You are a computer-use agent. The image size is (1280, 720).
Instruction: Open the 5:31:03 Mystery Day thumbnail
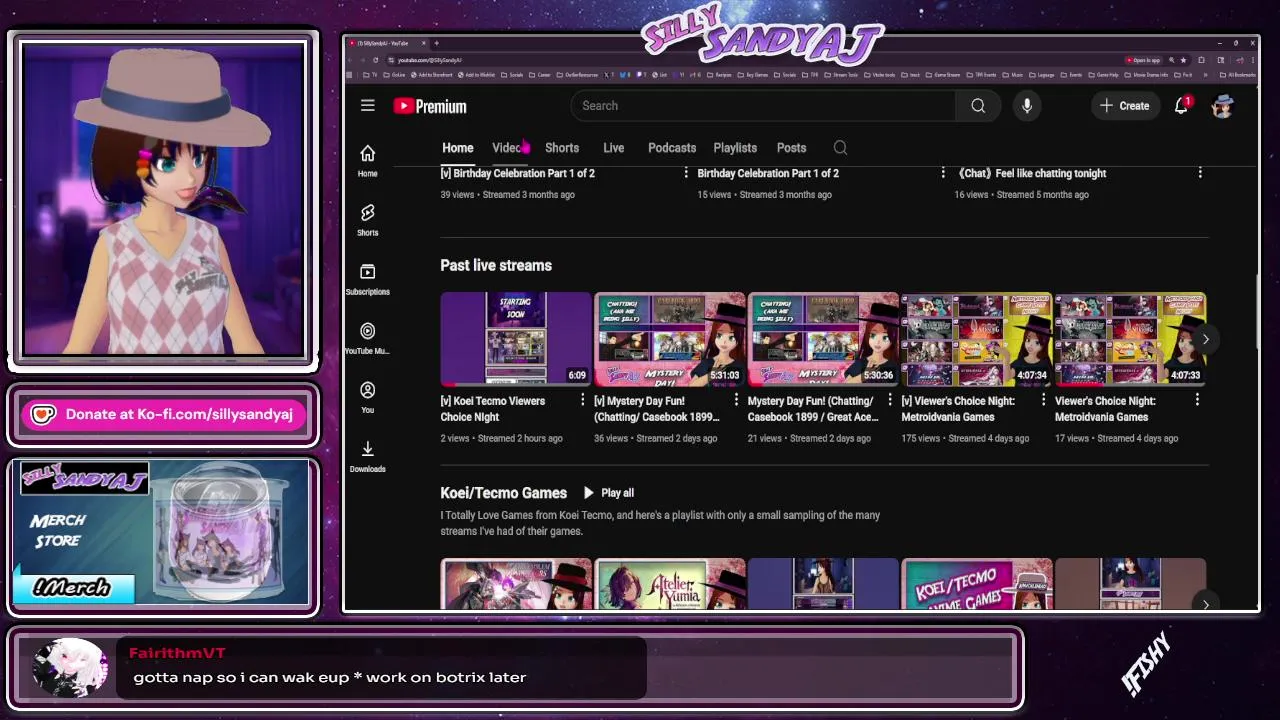point(670,339)
